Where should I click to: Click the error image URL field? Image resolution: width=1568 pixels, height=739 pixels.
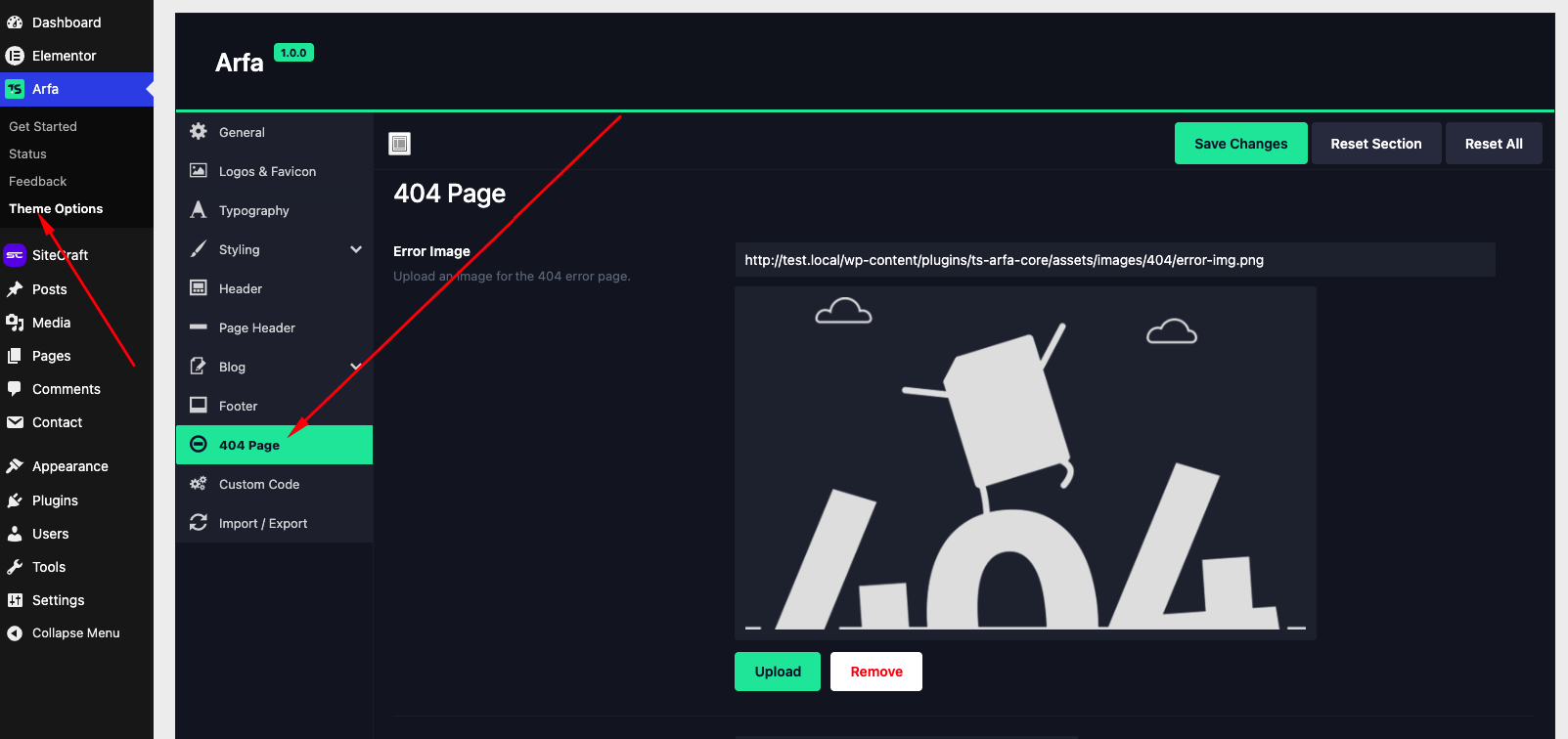(x=1115, y=260)
